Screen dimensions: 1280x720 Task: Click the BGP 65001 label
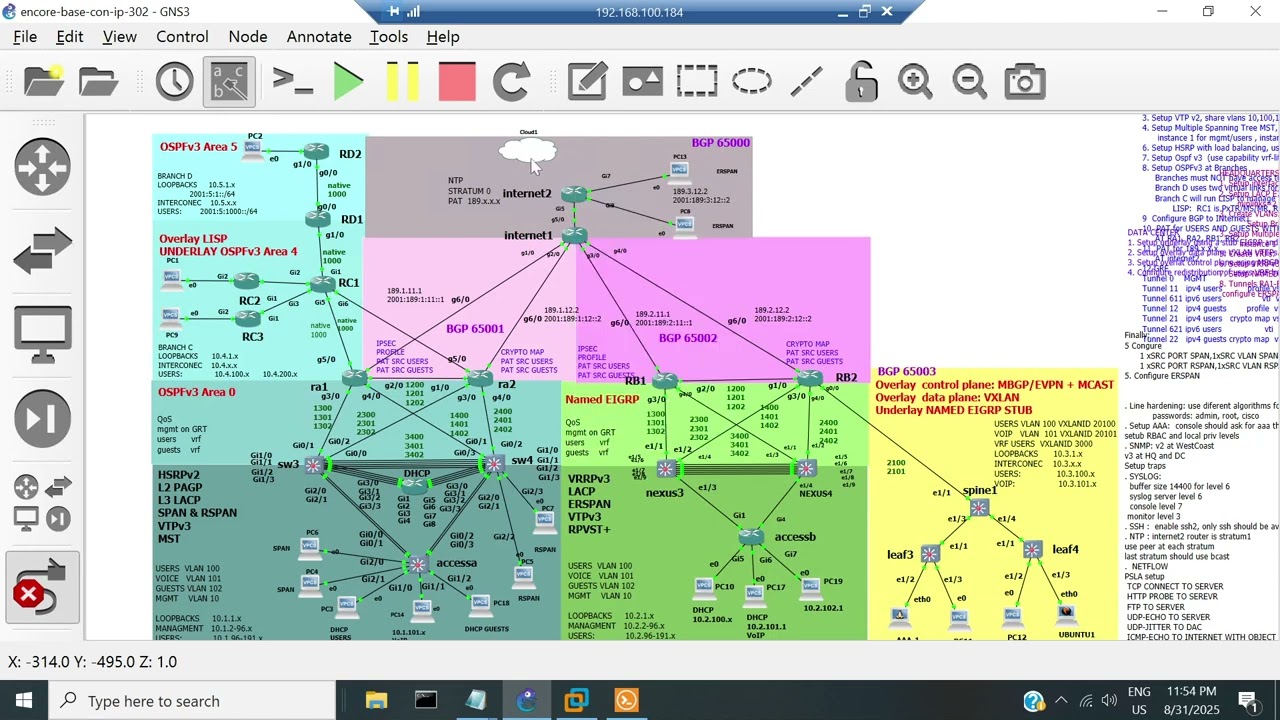pyautogui.click(x=475, y=328)
